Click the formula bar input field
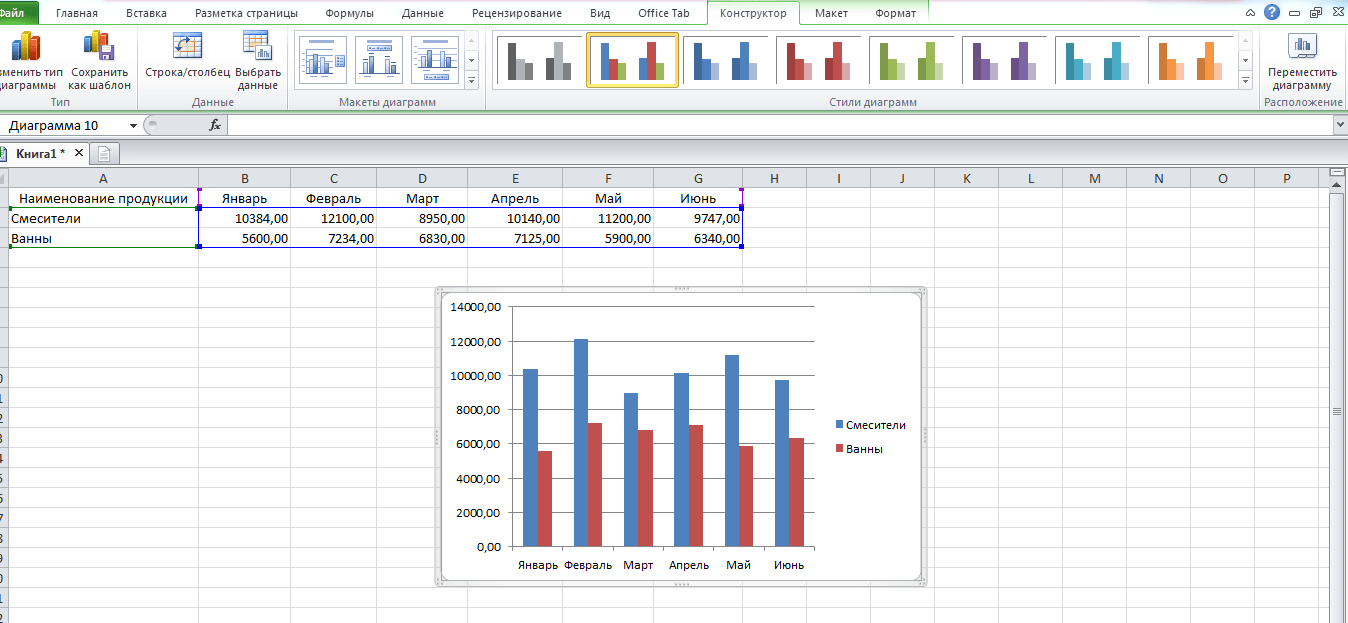Image resolution: width=1348 pixels, height=623 pixels. tap(780, 125)
